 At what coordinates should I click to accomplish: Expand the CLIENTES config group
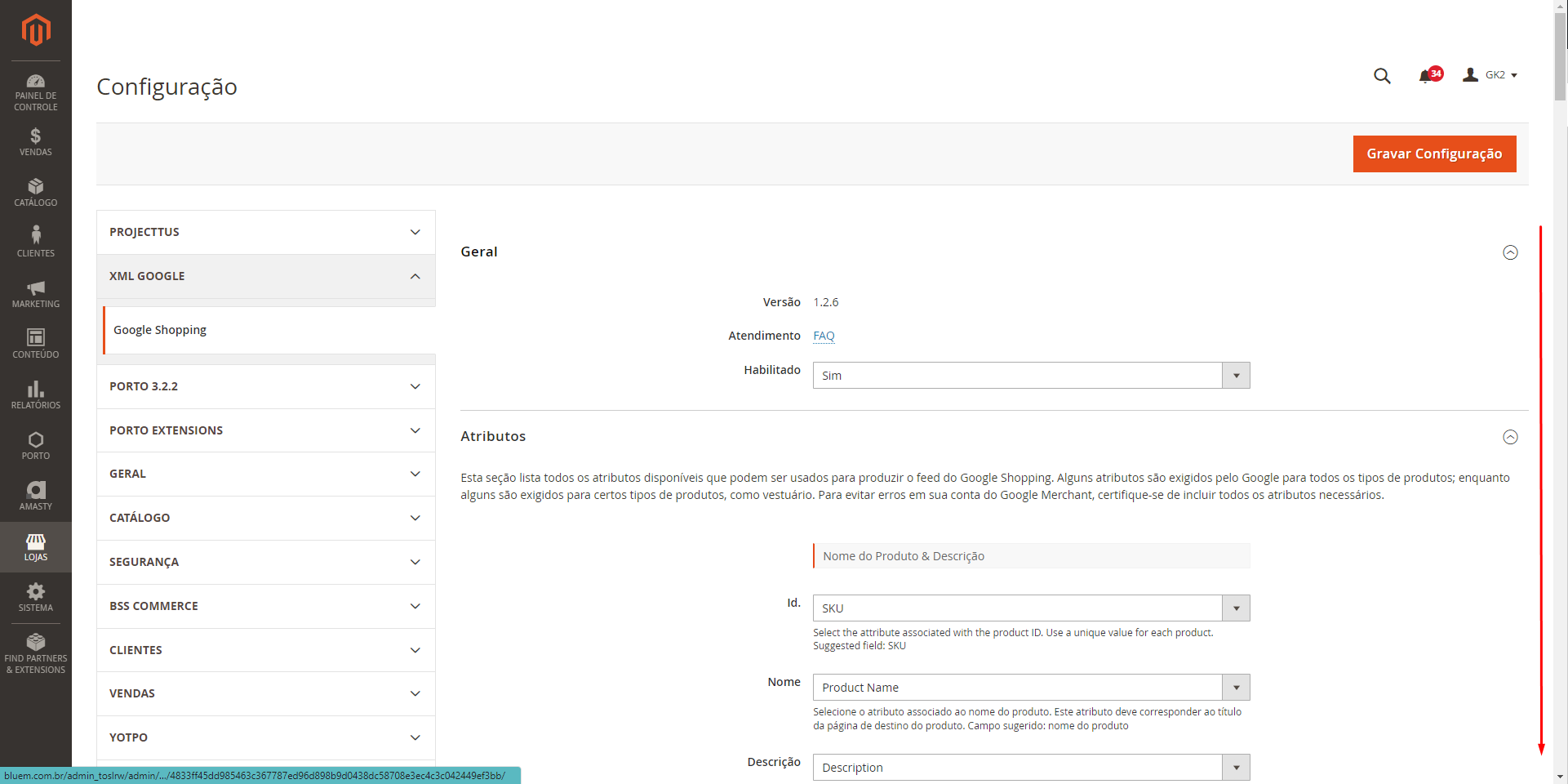coord(266,650)
